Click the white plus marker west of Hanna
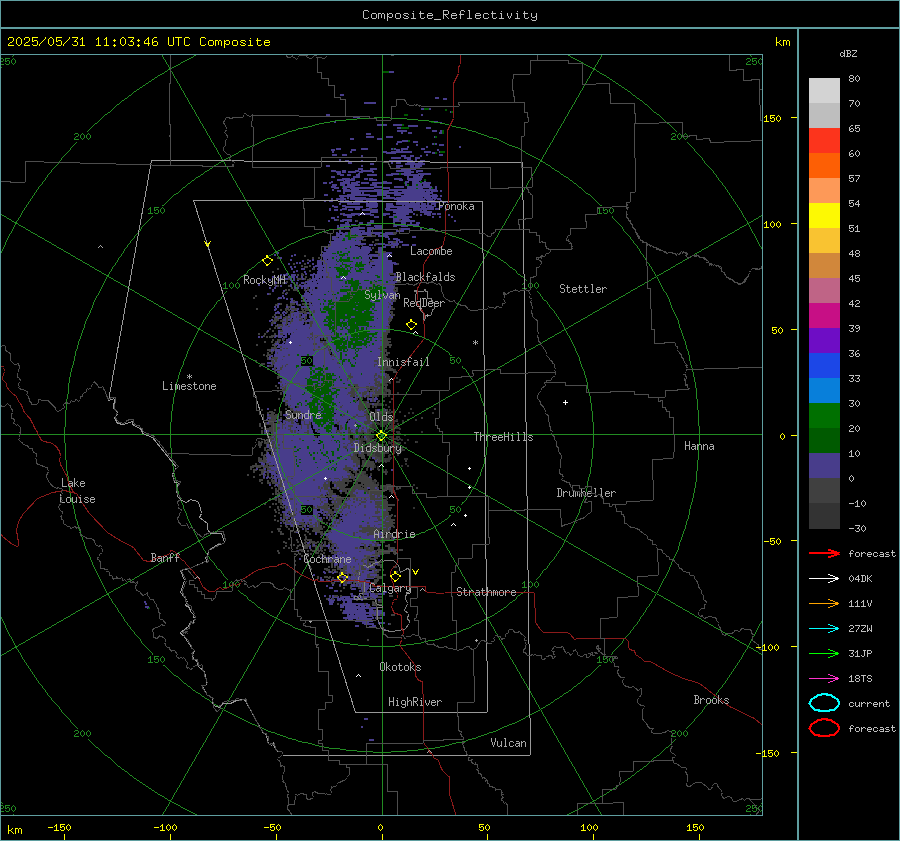 click(x=565, y=402)
